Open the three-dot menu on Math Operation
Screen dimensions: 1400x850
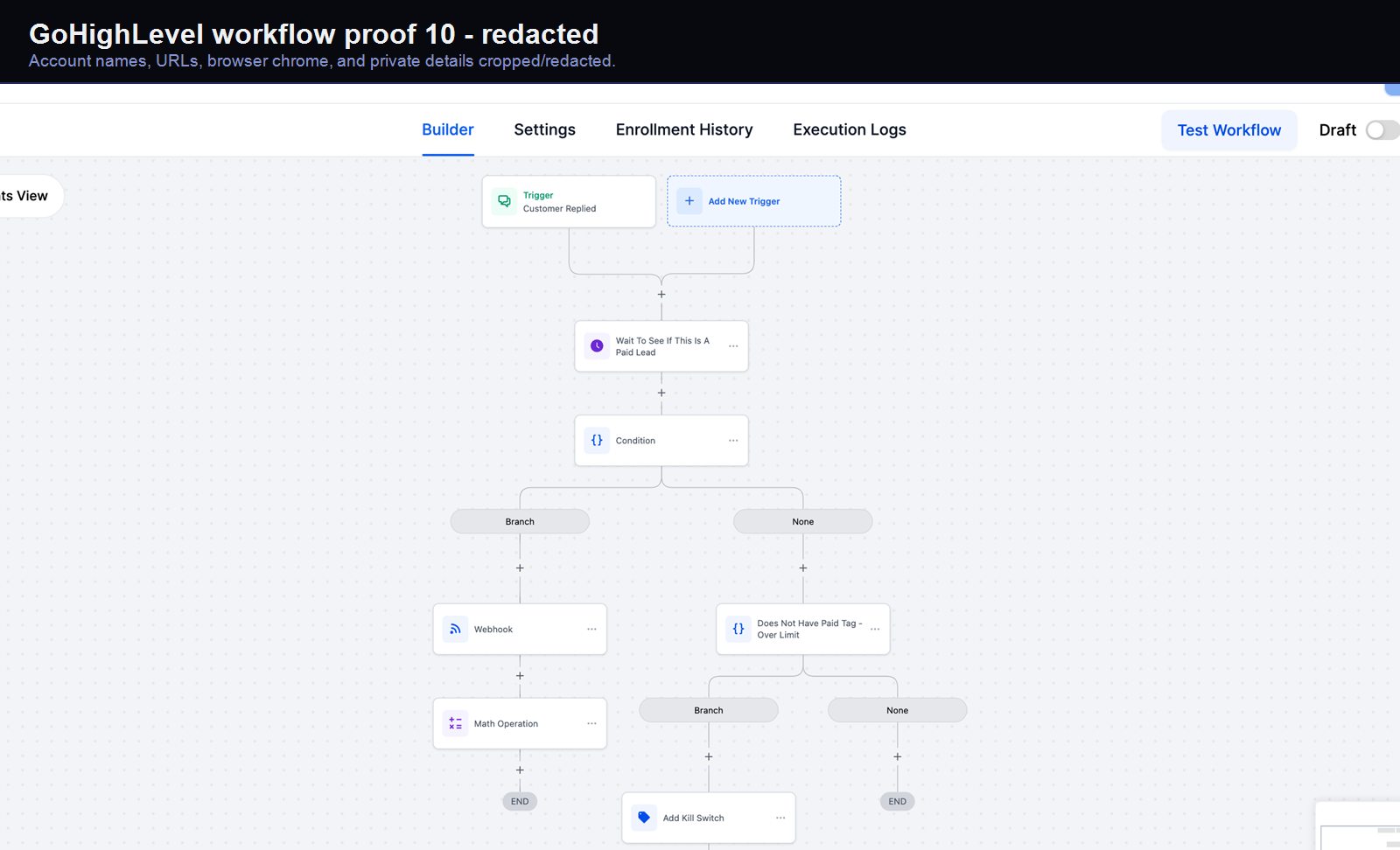point(591,724)
